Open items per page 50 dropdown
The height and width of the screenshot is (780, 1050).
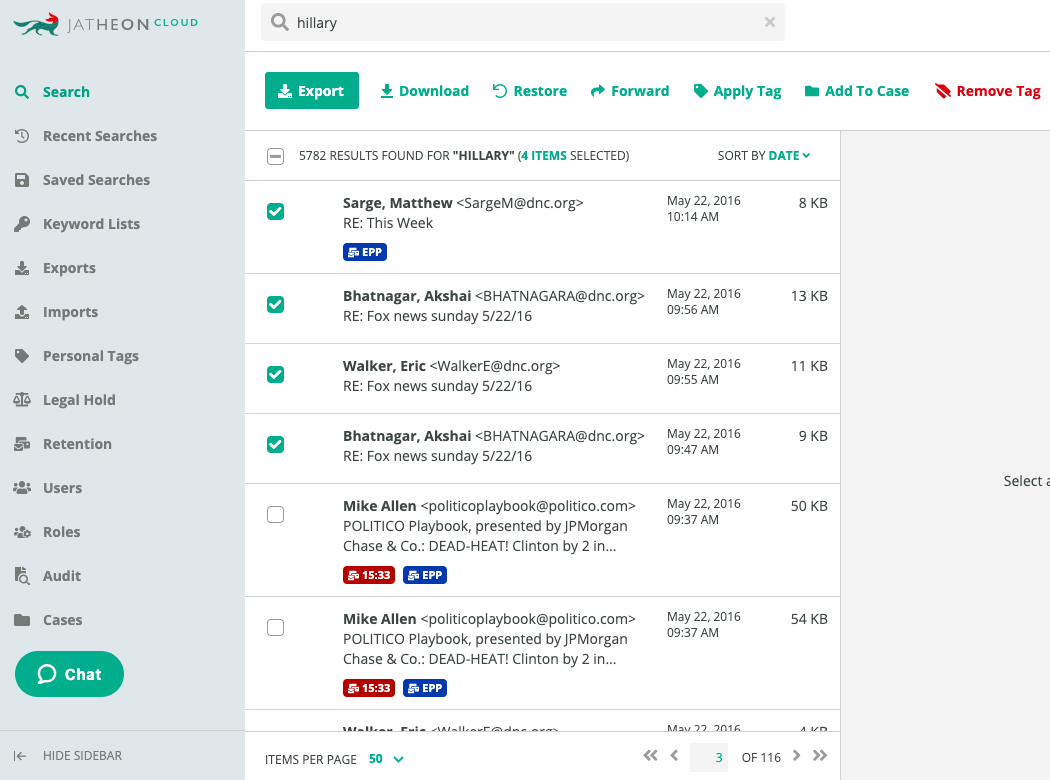click(x=386, y=759)
